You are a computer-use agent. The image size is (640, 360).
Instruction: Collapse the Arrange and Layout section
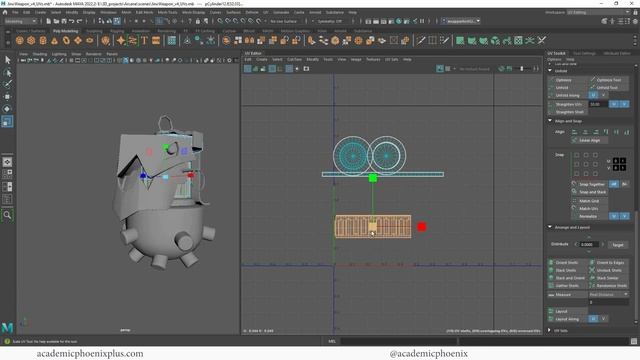pyautogui.click(x=550, y=227)
